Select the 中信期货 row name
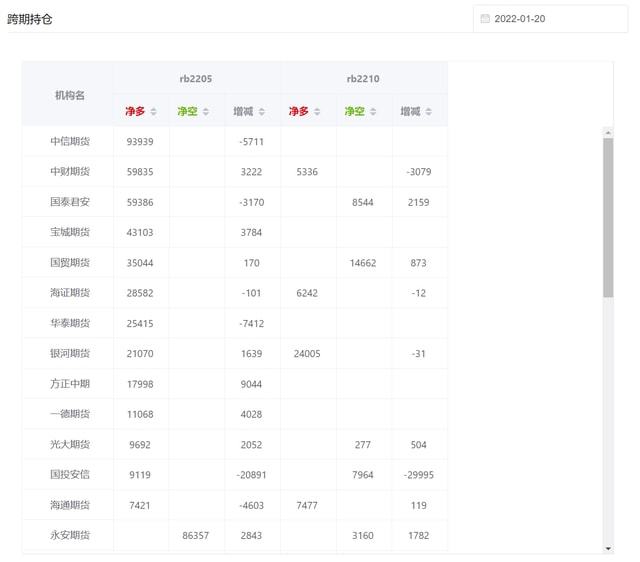This screenshot has height=562, width=640. [x=70, y=141]
